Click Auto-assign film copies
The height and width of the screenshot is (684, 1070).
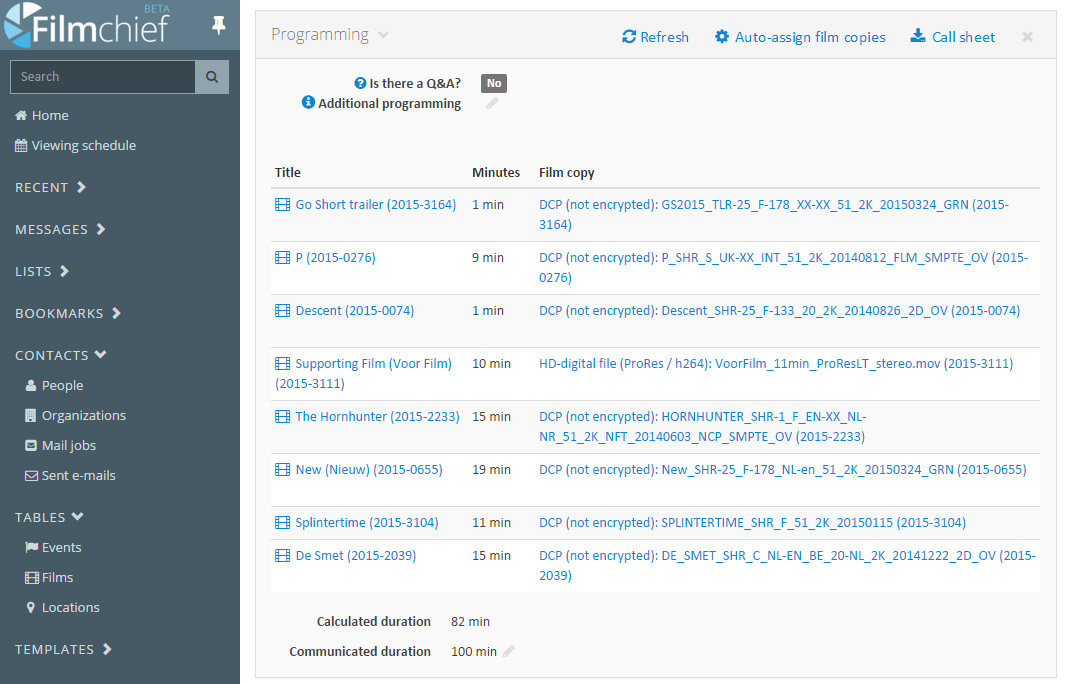[800, 37]
